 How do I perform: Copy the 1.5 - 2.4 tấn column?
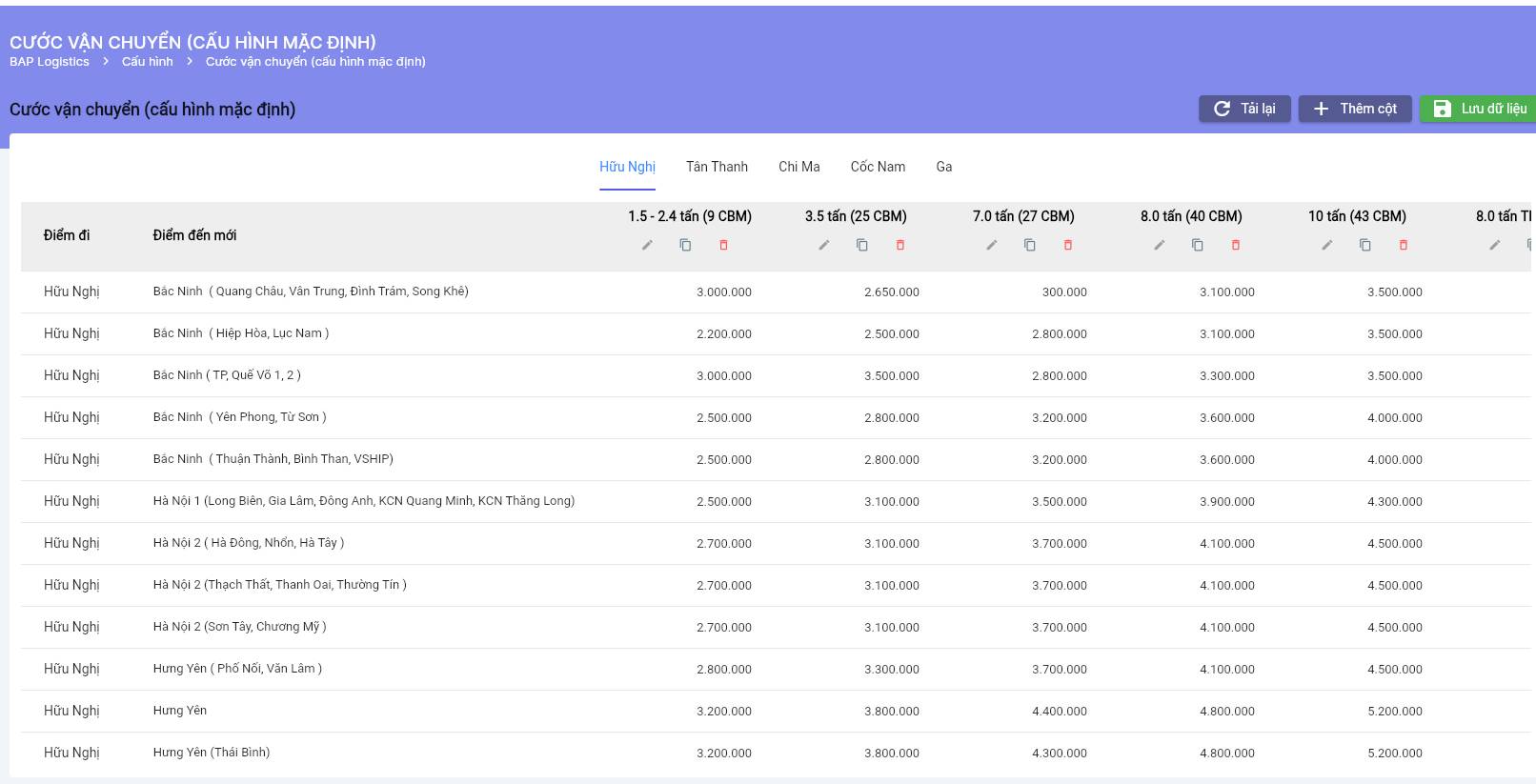point(685,245)
